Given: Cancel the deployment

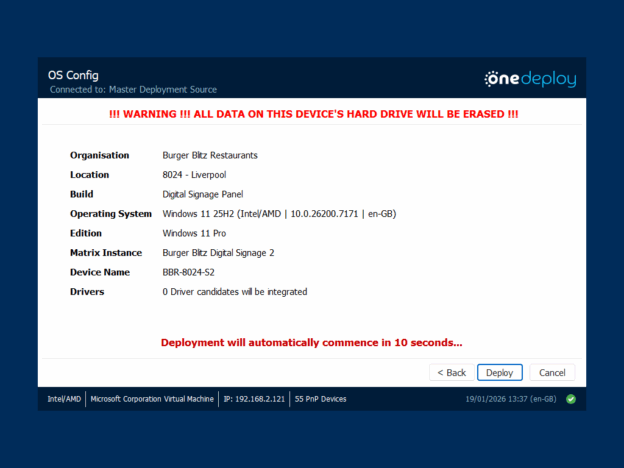Looking at the screenshot, I should click(x=552, y=372).
